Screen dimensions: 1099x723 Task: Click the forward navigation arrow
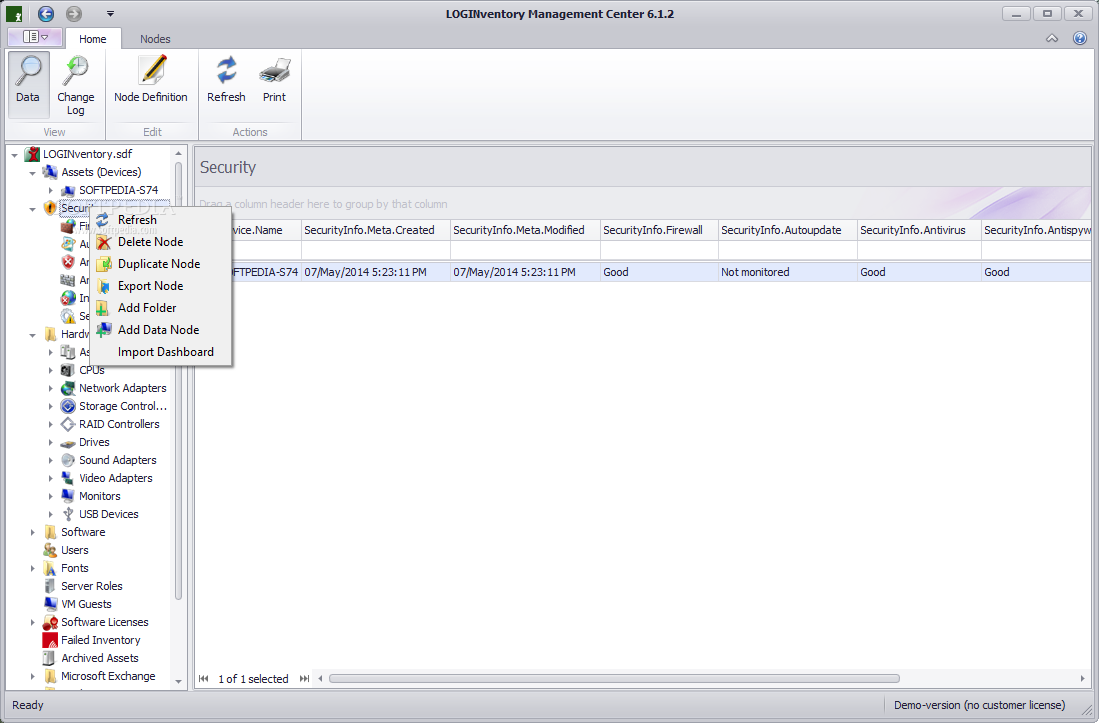pos(74,13)
